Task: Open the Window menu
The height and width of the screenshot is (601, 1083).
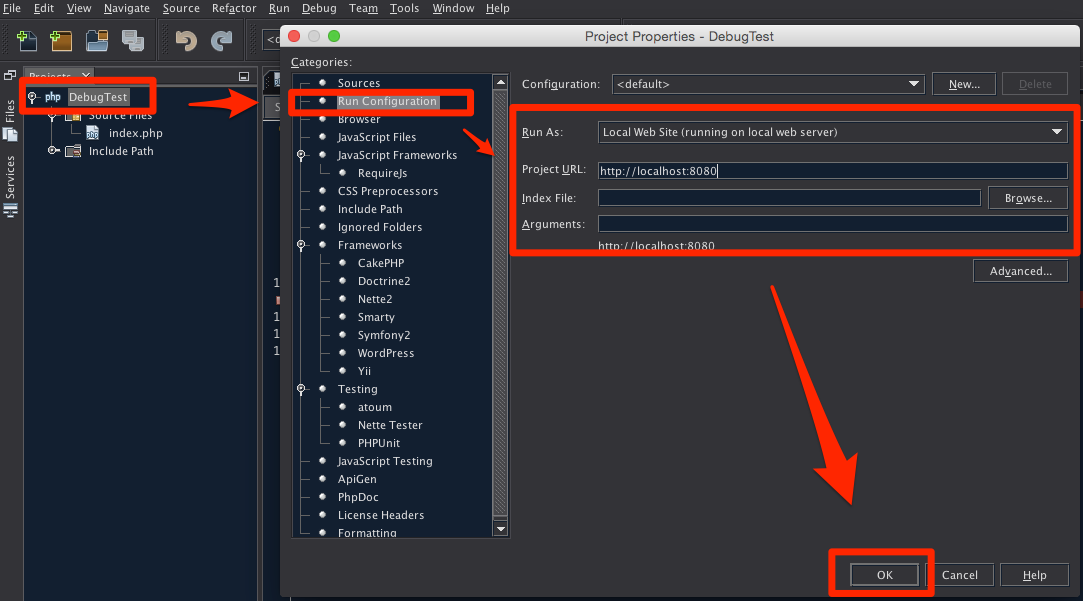Action: pos(453,8)
